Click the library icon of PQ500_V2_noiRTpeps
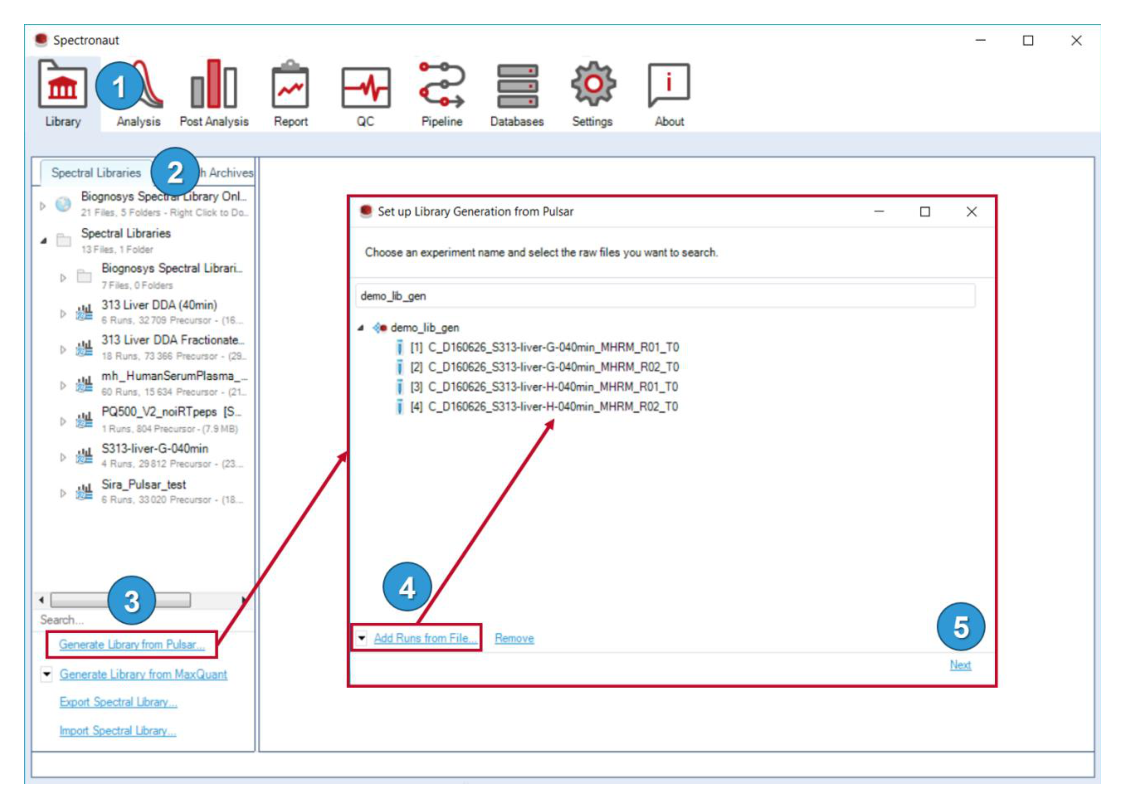 (x=84, y=420)
